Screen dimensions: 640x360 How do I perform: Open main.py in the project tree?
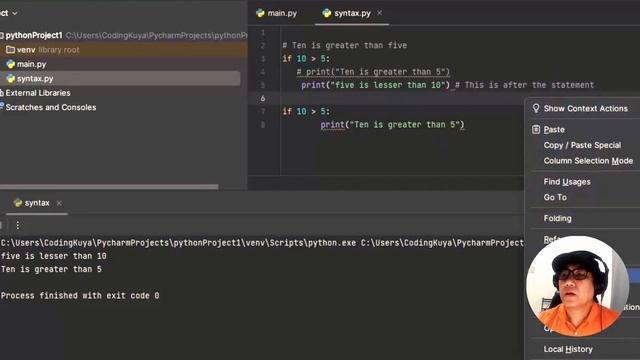point(31,64)
